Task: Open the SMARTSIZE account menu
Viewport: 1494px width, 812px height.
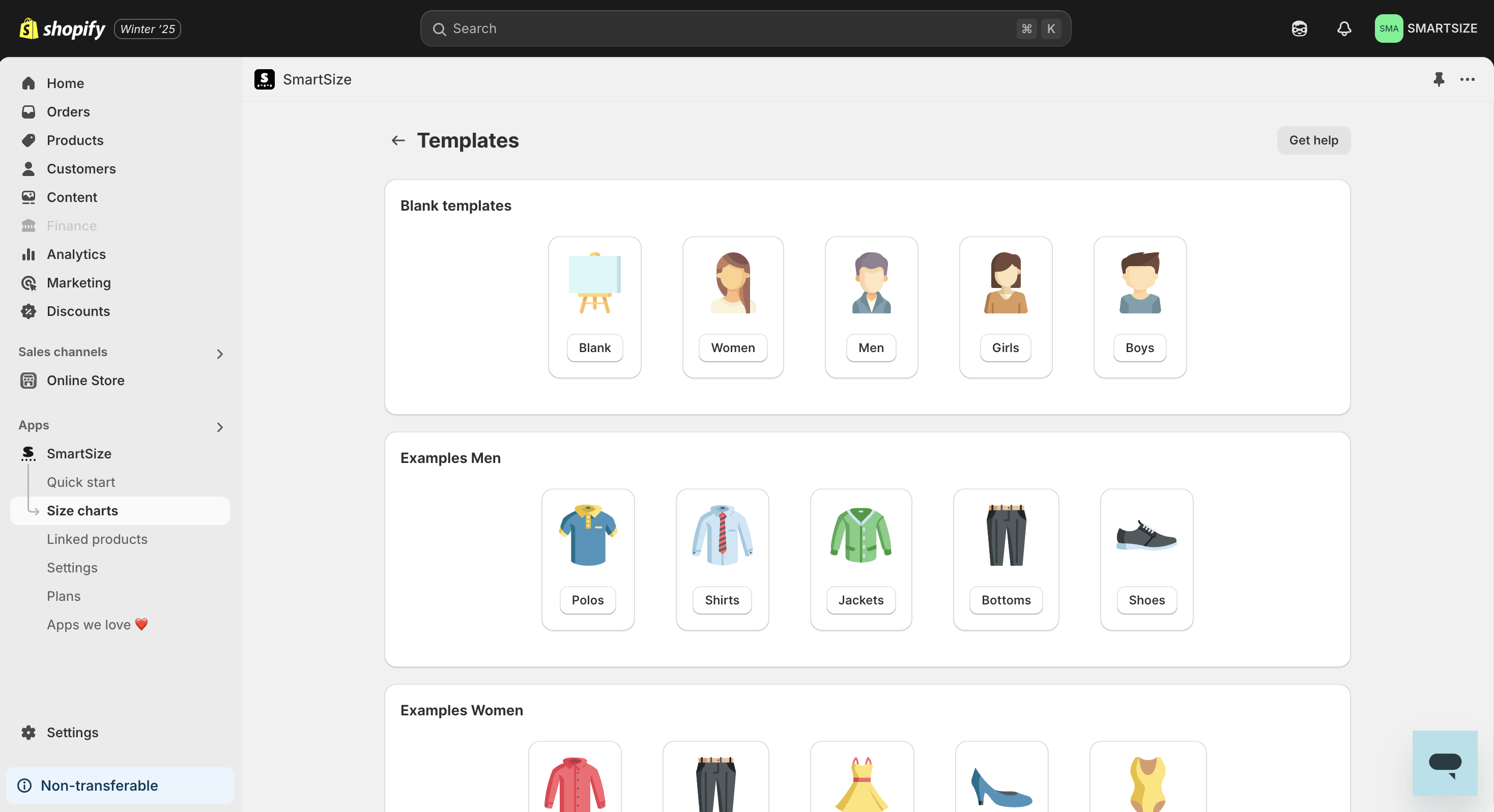Action: tap(1426, 28)
